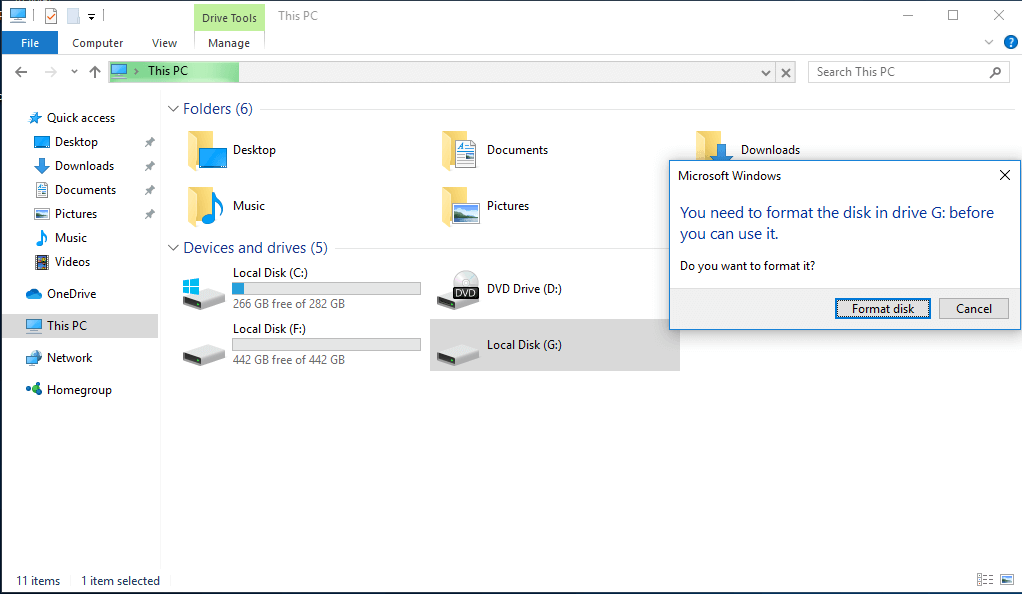Screen dimensions: 1022x594
Task: Select Local Disk (C:) drive
Action: tap(301, 289)
